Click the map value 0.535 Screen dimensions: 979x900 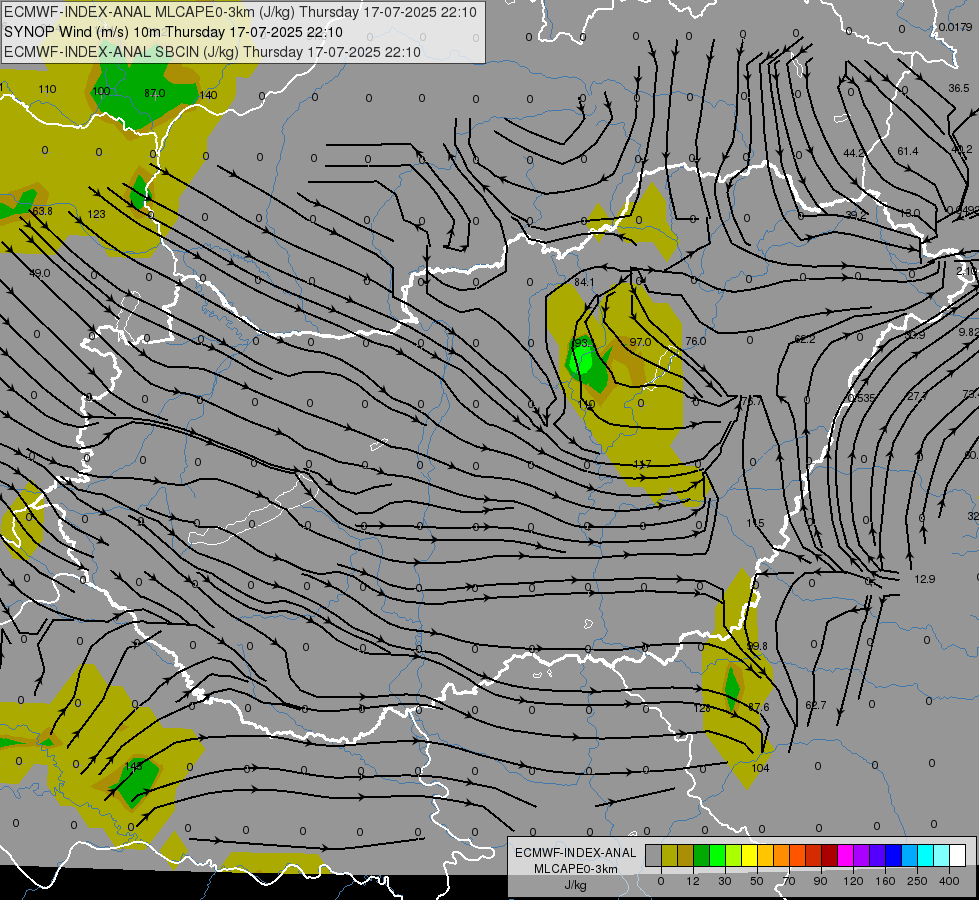click(862, 398)
